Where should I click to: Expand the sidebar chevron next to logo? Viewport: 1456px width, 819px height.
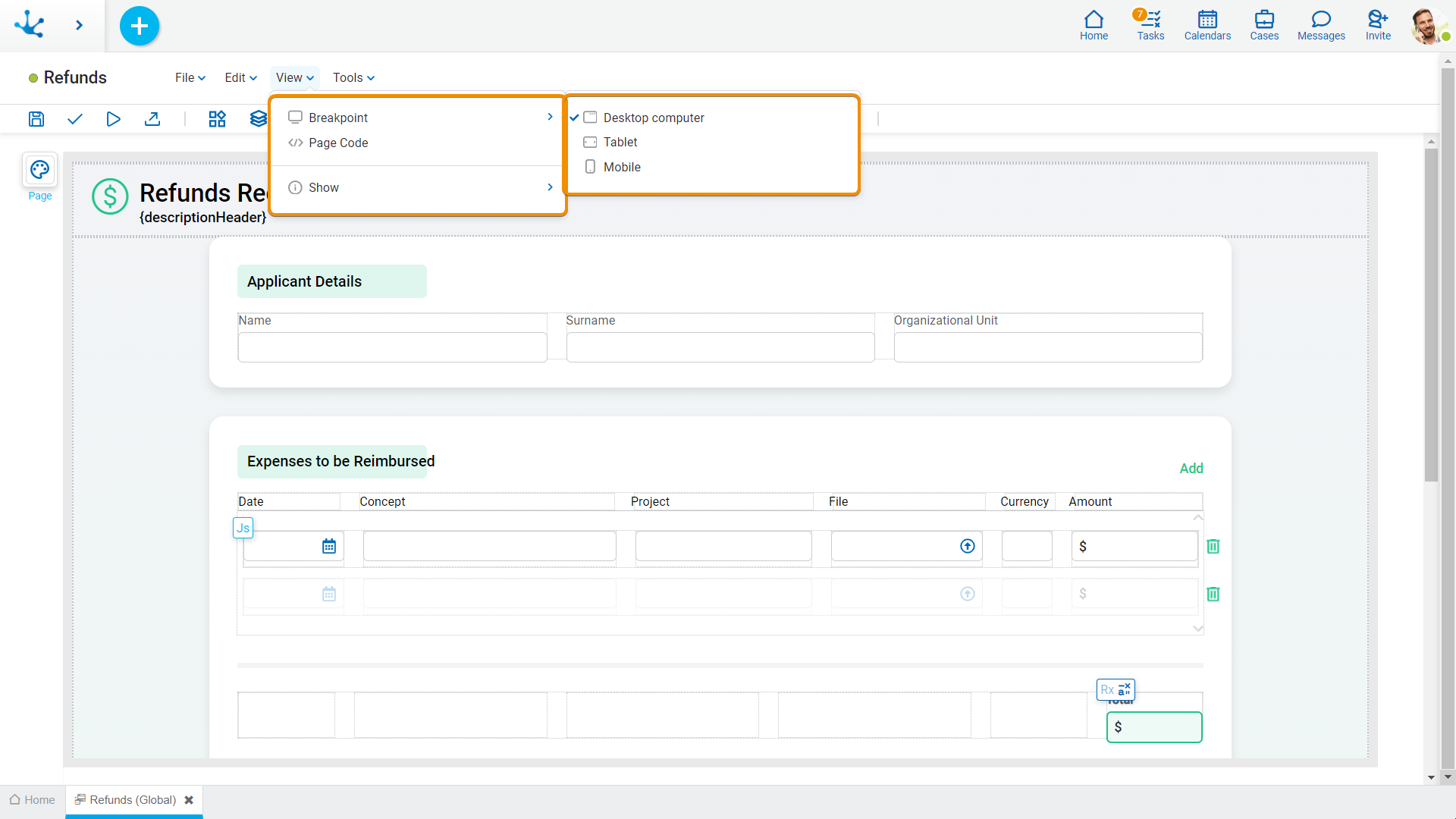(79, 25)
